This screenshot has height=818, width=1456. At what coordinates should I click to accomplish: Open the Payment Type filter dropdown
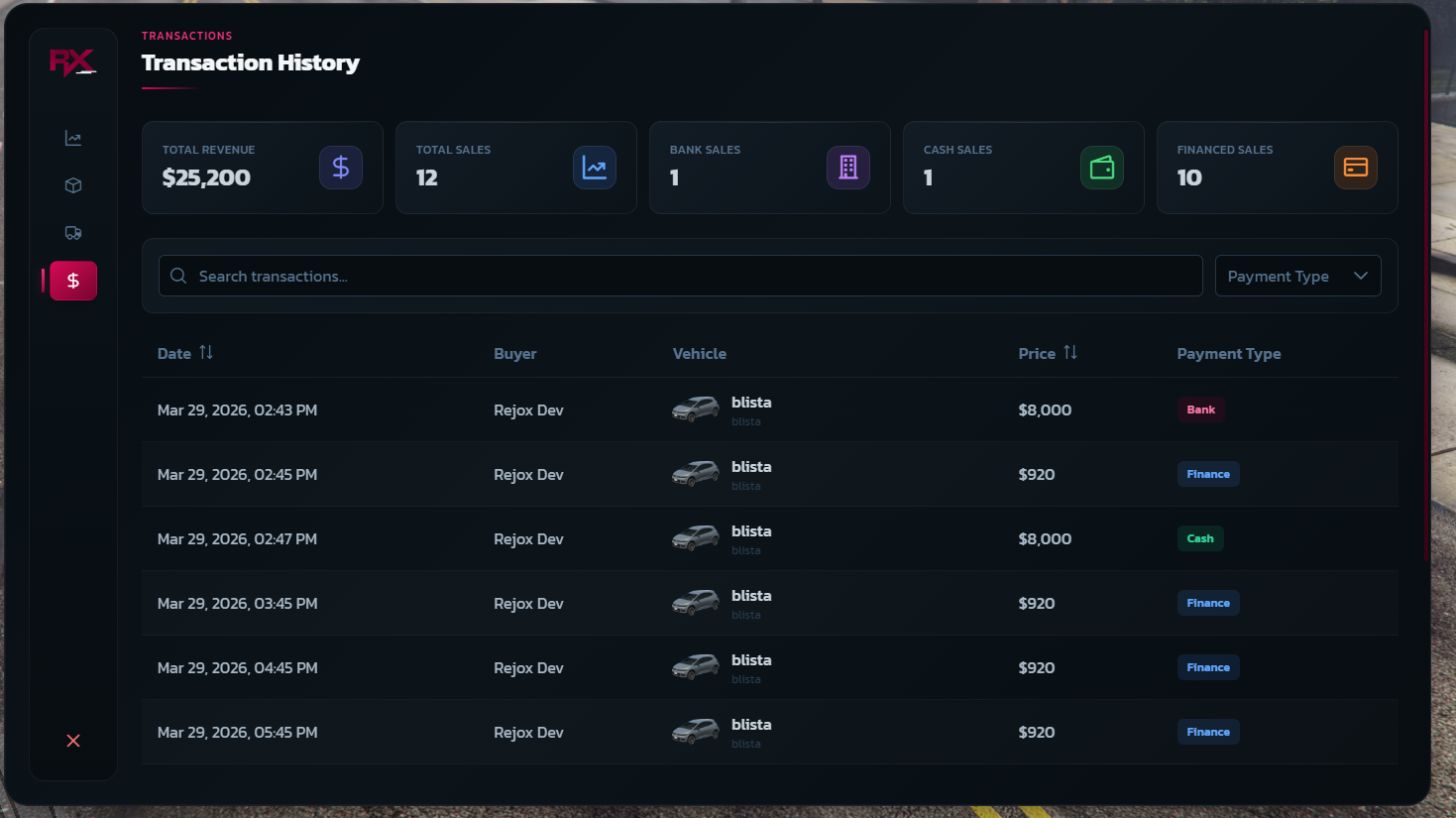pos(1297,277)
